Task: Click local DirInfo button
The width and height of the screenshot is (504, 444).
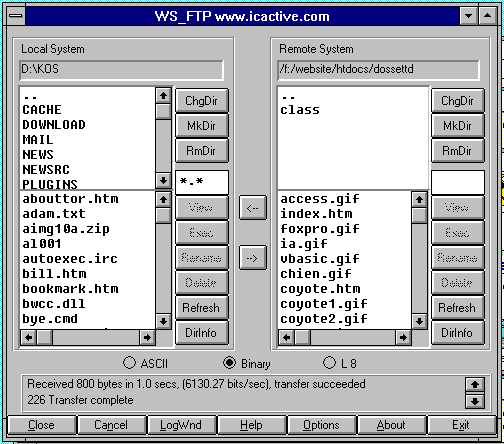Action: tap(202, 333)
